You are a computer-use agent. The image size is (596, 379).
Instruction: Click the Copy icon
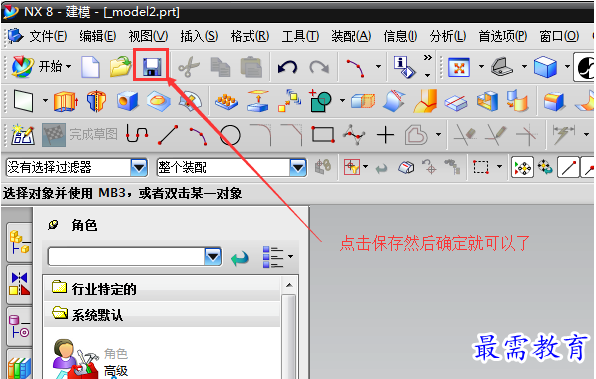[x=220, y=67]
